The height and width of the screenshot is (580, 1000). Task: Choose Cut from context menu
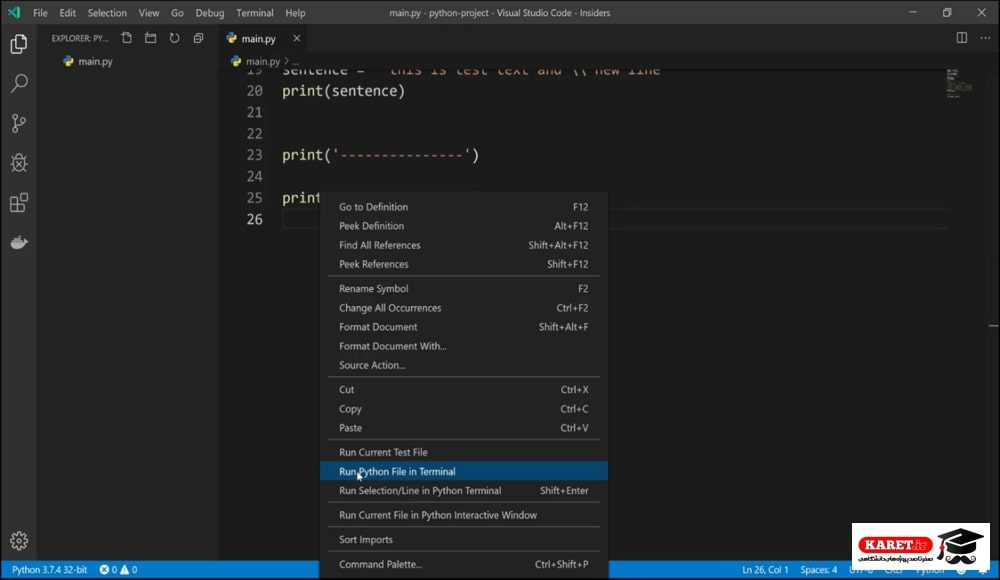click(464, 389)
